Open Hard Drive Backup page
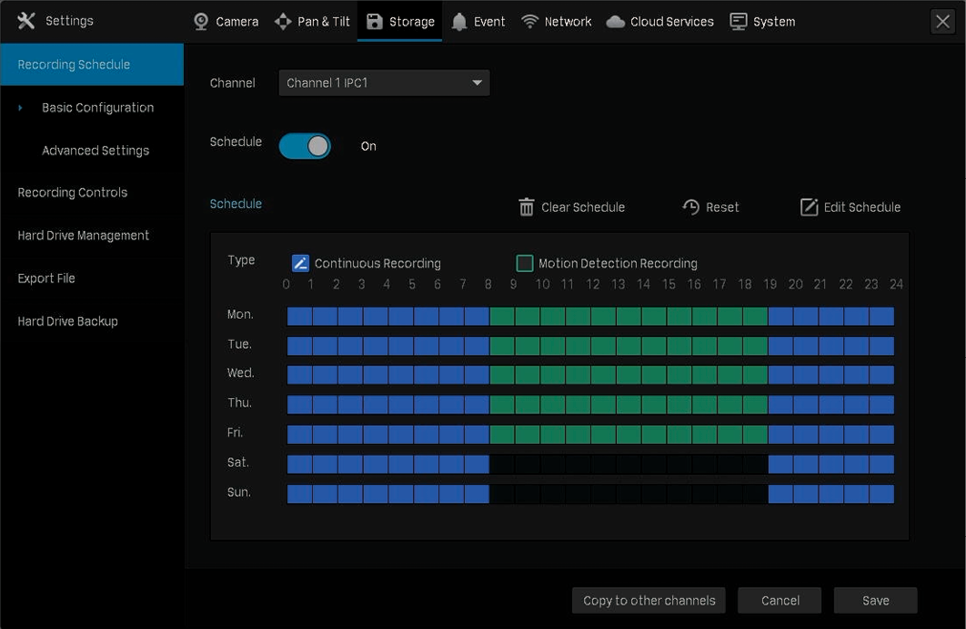 click(68, 321)
